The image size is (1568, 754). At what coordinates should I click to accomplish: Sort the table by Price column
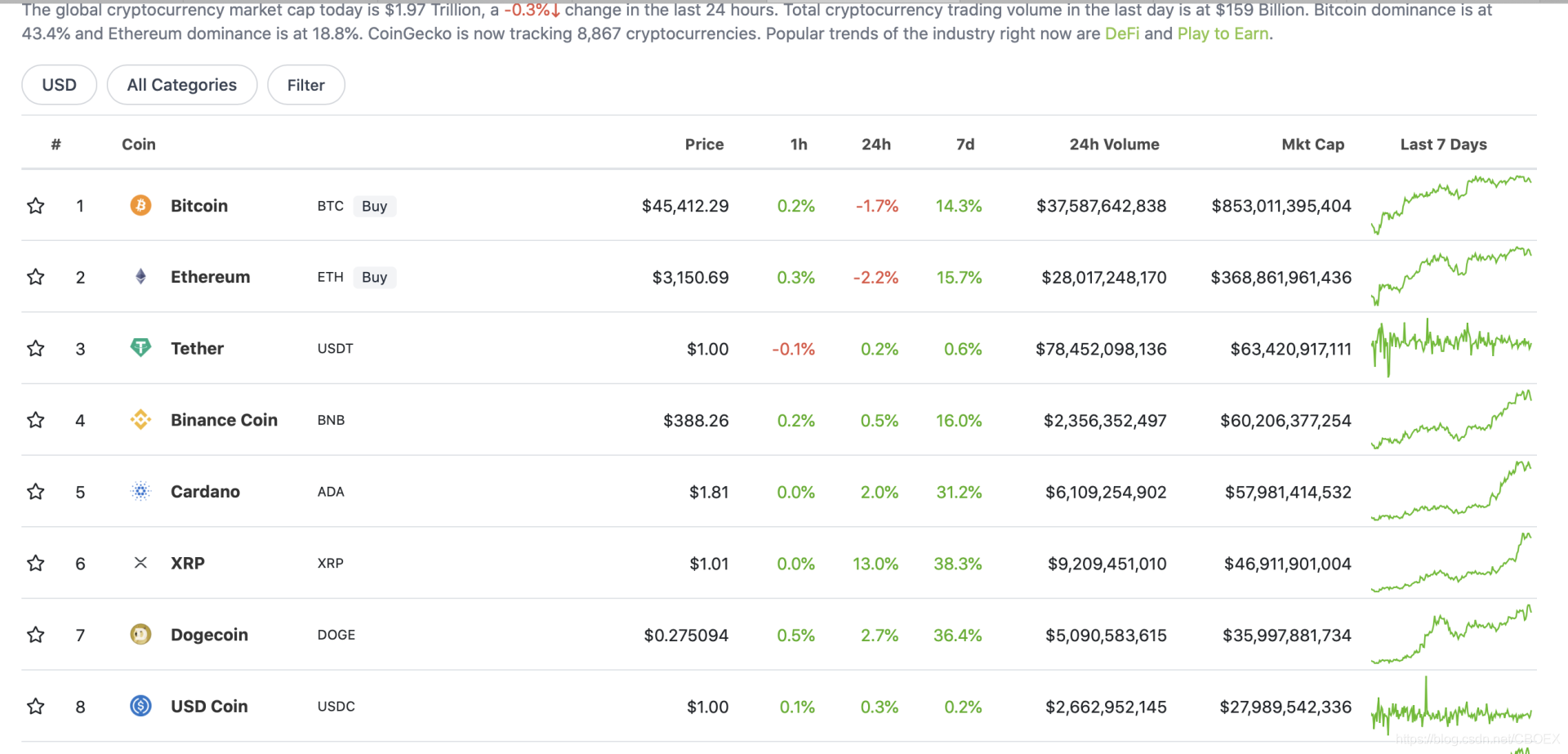704,145
